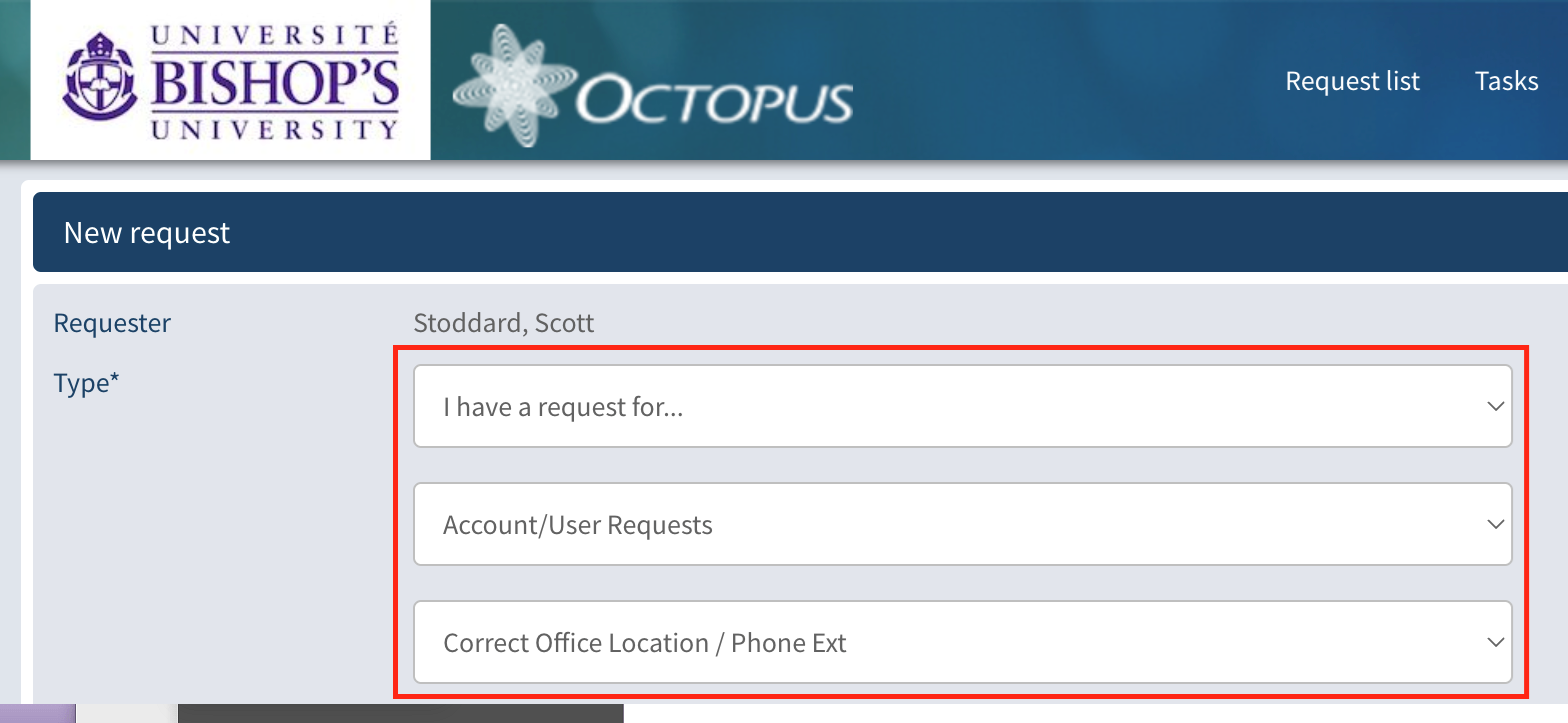Click chevron on "I have a request for..." field
The image size is (1568, 723).
(1495, 407)
